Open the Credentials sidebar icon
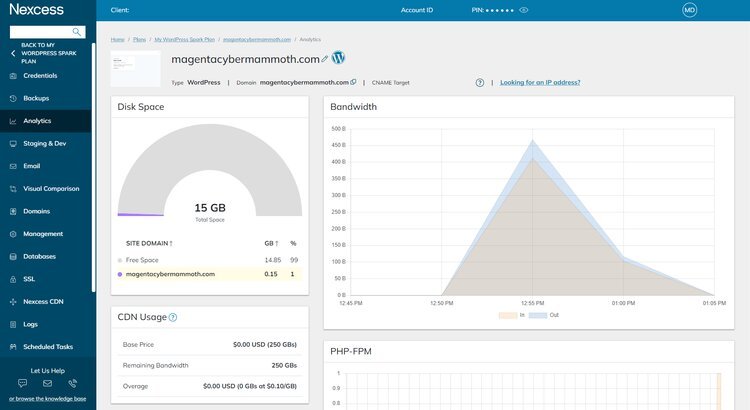Image resolution: width=750 pixels, height=410 pixels. point(13,76)
